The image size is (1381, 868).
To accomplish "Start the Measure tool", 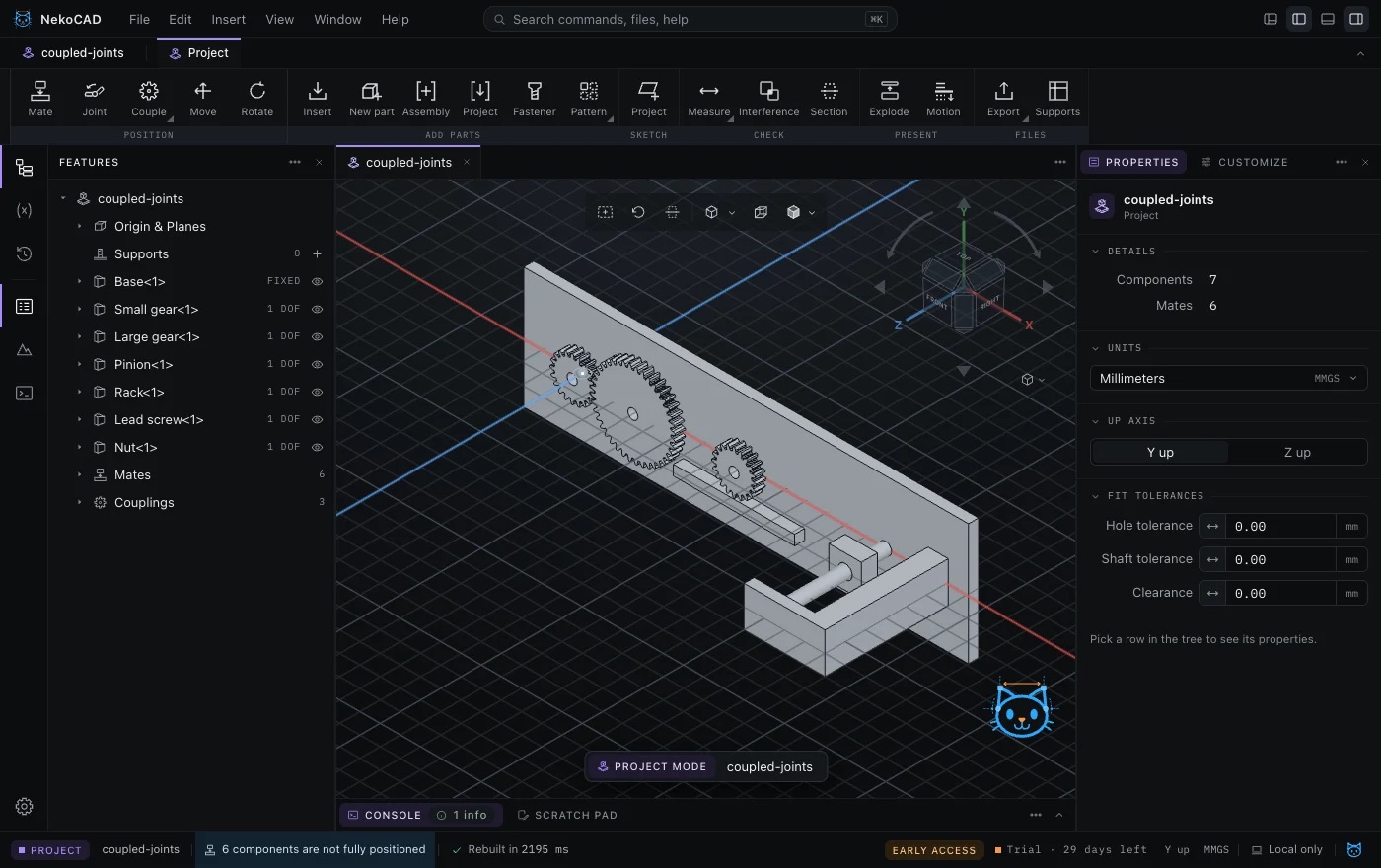I will (709, 99).
